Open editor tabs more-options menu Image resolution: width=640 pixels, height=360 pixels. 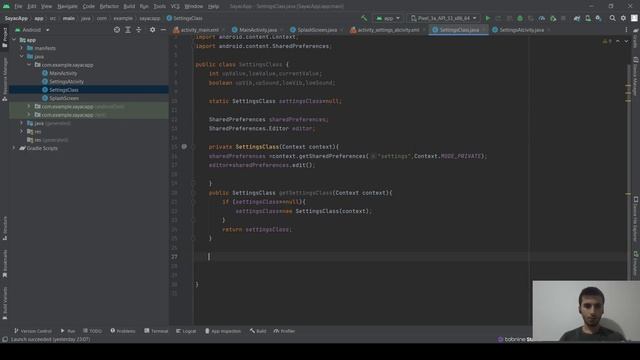point(626,30)
